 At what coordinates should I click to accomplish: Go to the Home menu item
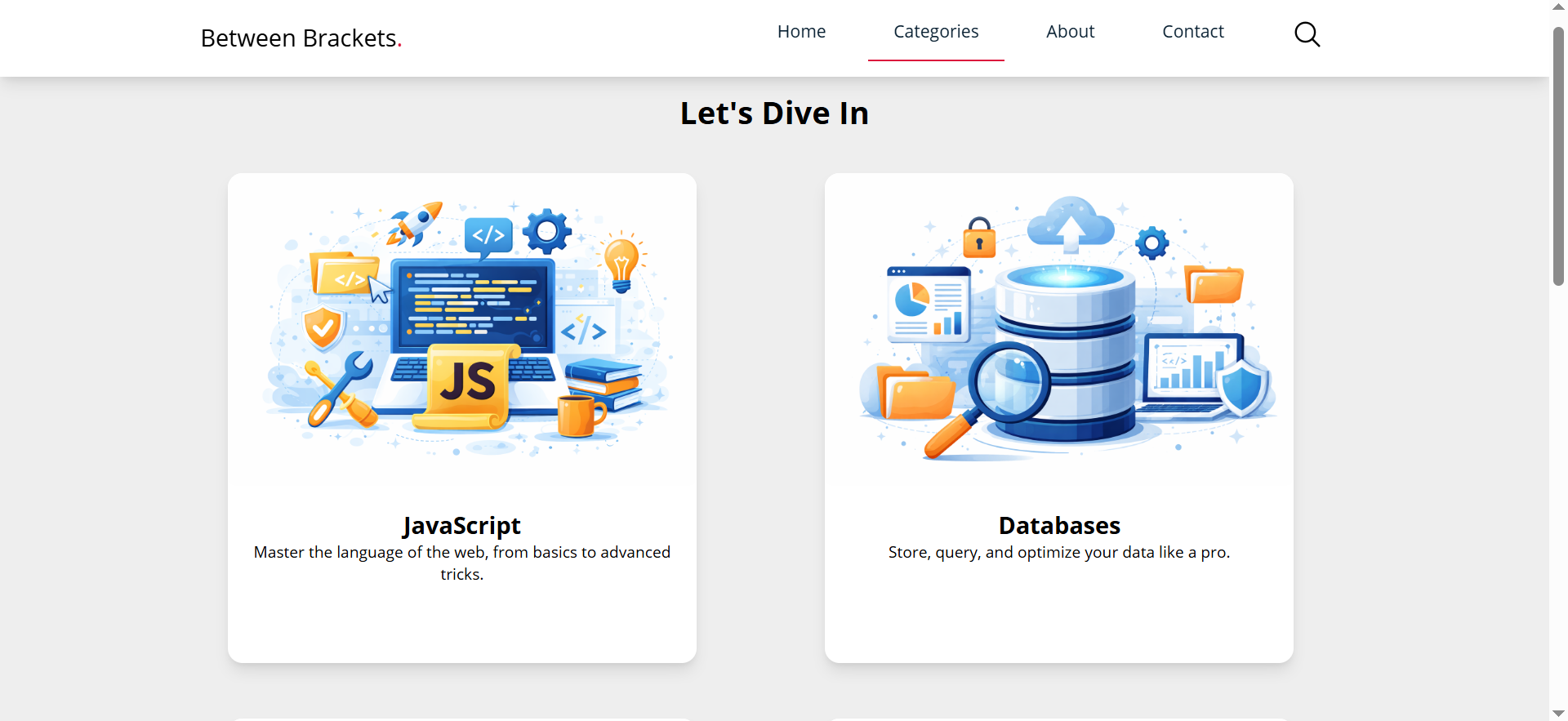pyautogui.click(x=801, y=32)
